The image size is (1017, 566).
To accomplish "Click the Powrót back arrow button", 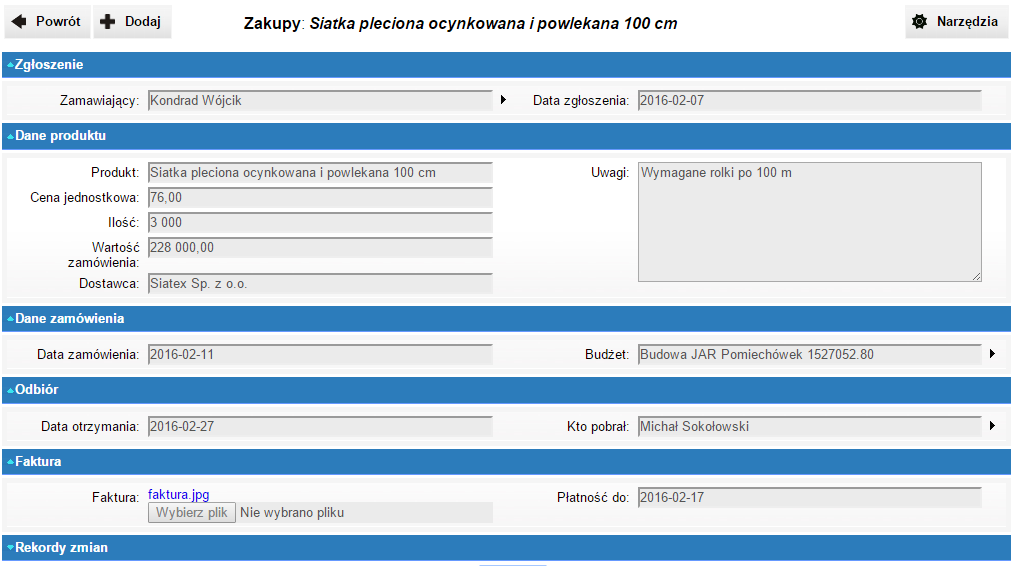I will click(x=47, y=22).
